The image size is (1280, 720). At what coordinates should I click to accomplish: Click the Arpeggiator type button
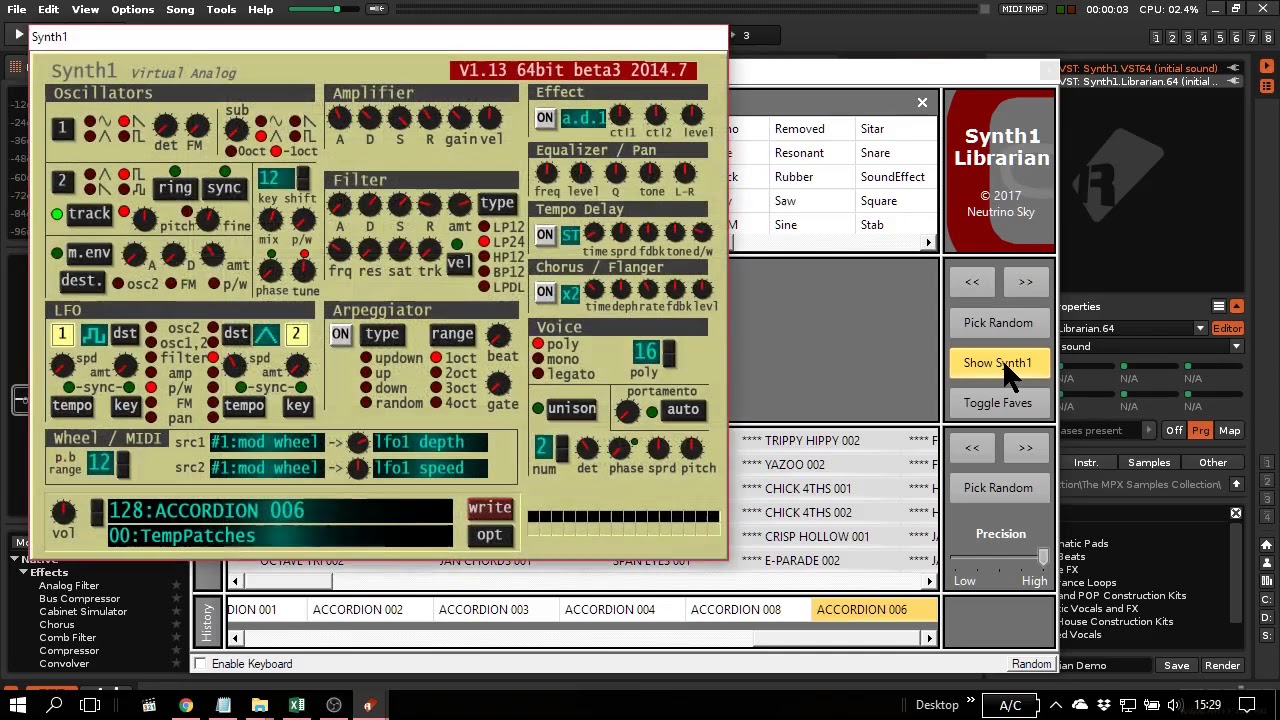[382, 334]
